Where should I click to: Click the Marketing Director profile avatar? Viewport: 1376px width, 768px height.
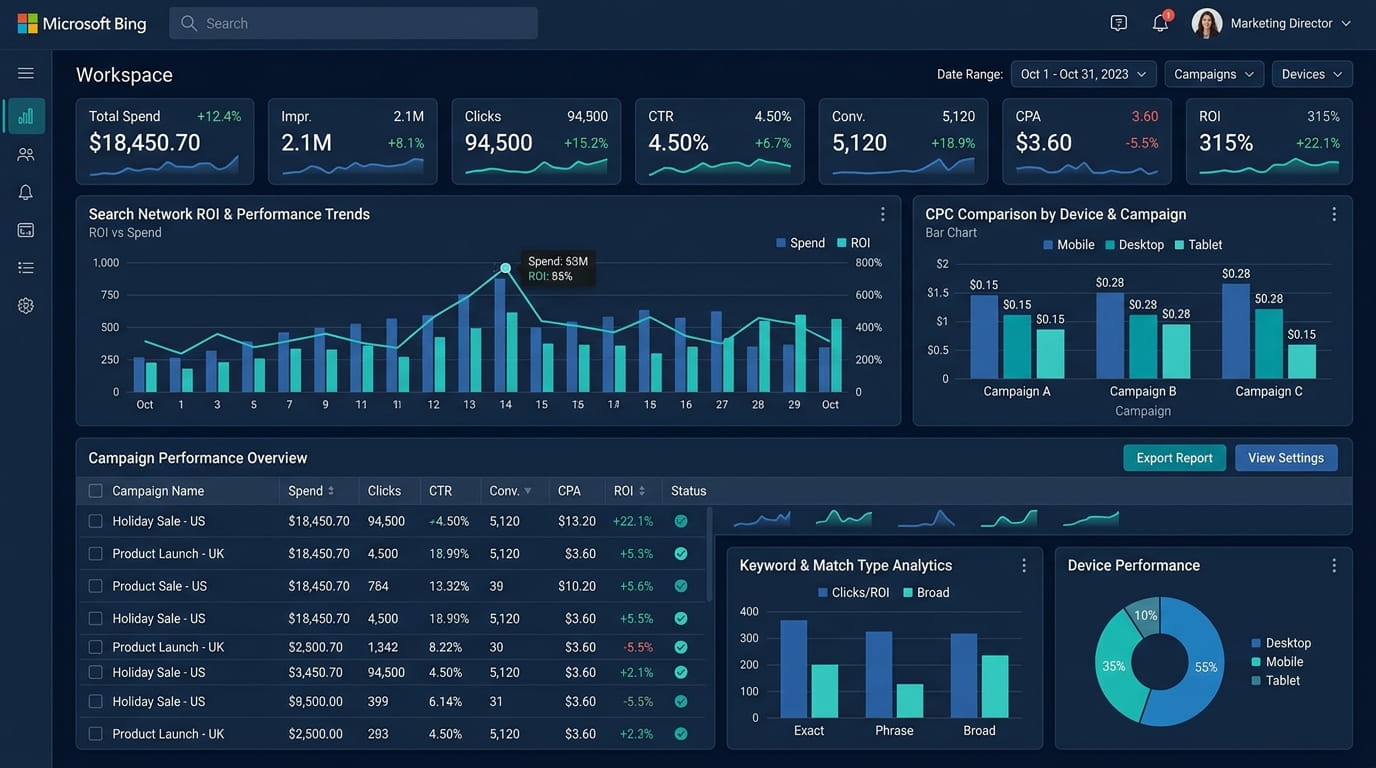(1207, 23)
